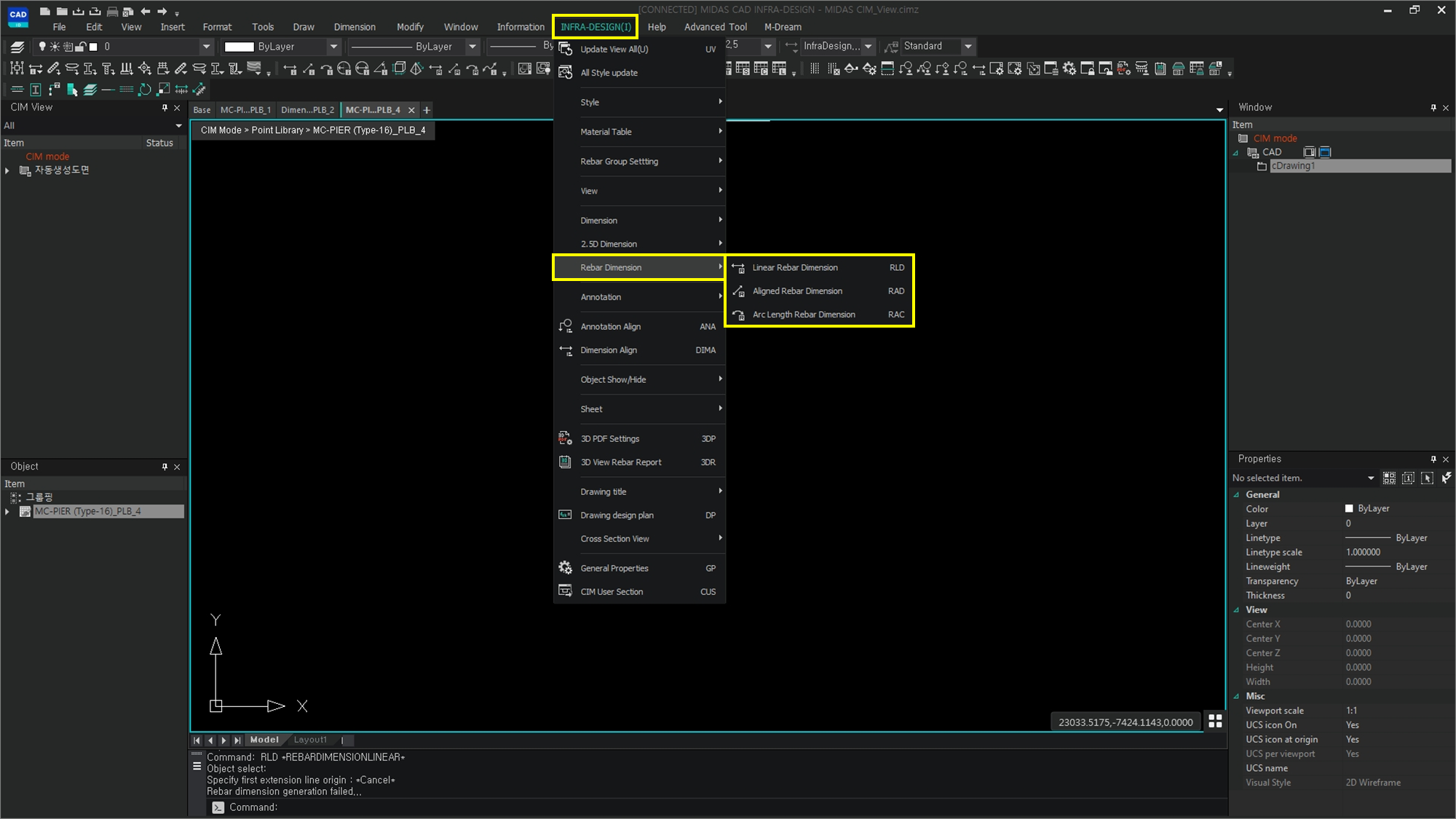Close the MC-PI...PLB_4 tab
The image size is (1456, 819).
[x=411, y=110]
